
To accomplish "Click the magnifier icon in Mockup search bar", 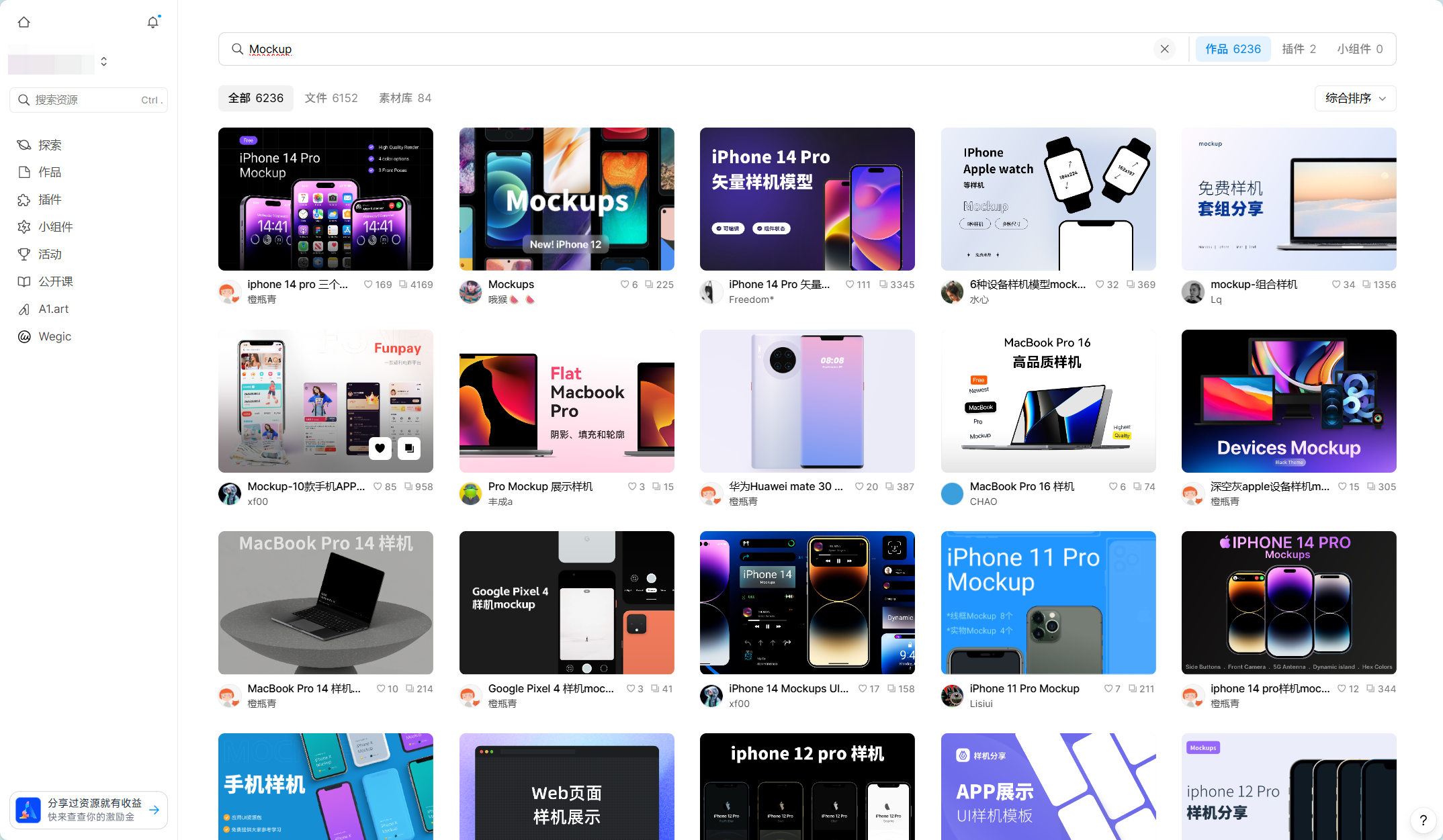I will [237, 49].
